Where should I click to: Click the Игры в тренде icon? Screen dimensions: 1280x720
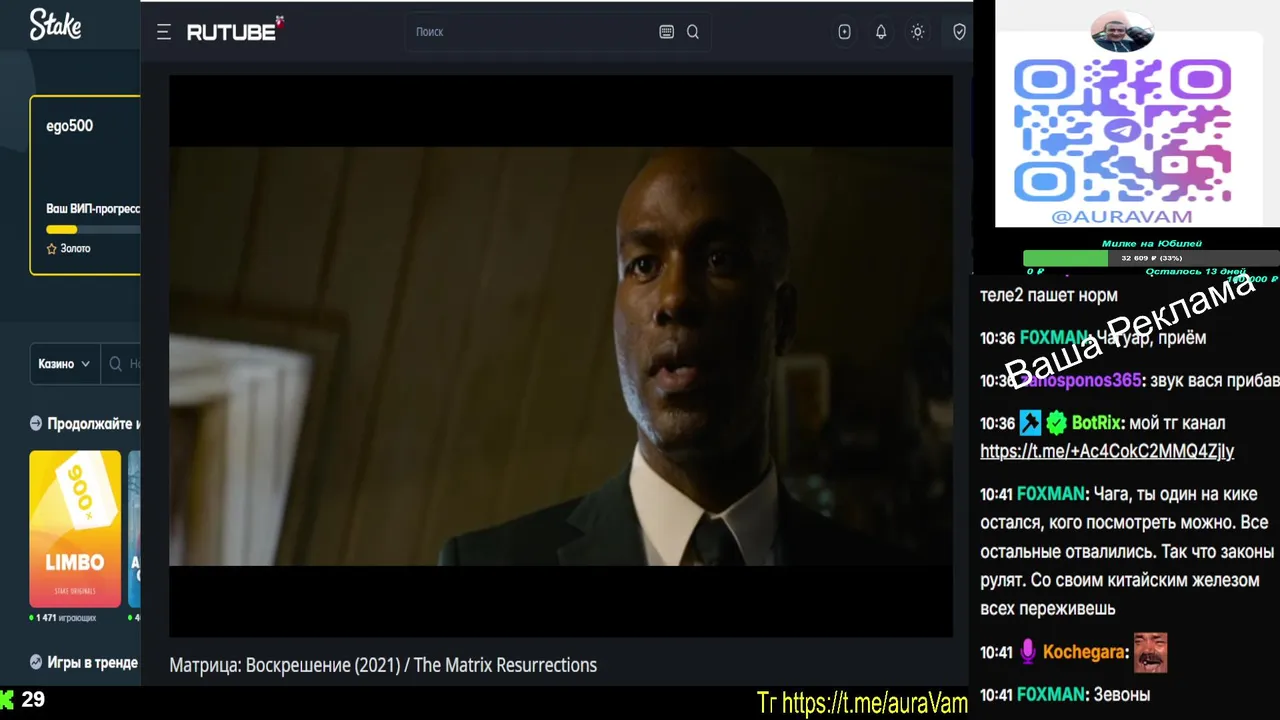pos(36,662)
